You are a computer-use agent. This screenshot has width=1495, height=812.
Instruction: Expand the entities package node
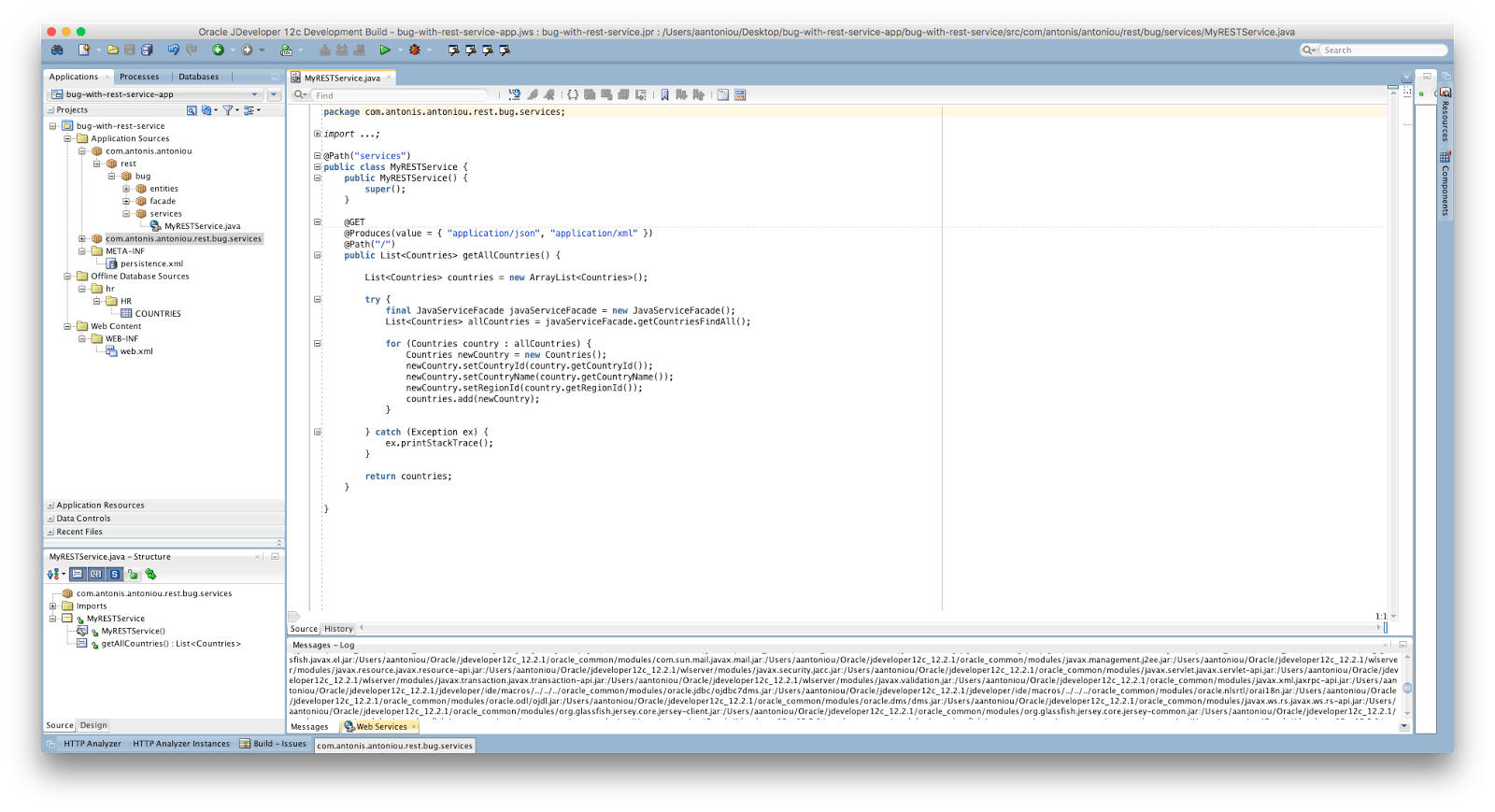click(x=126, y=189)
